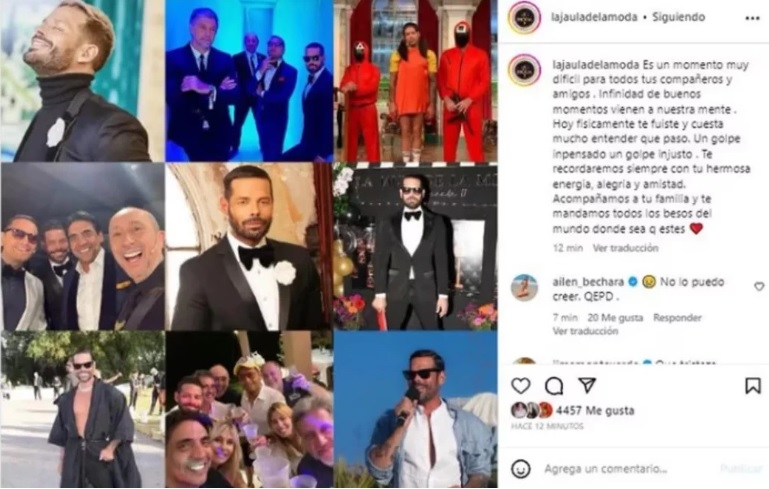The image size is (769, 489).
Task: Like the post with the heart icon
Action: pos(520,386)
